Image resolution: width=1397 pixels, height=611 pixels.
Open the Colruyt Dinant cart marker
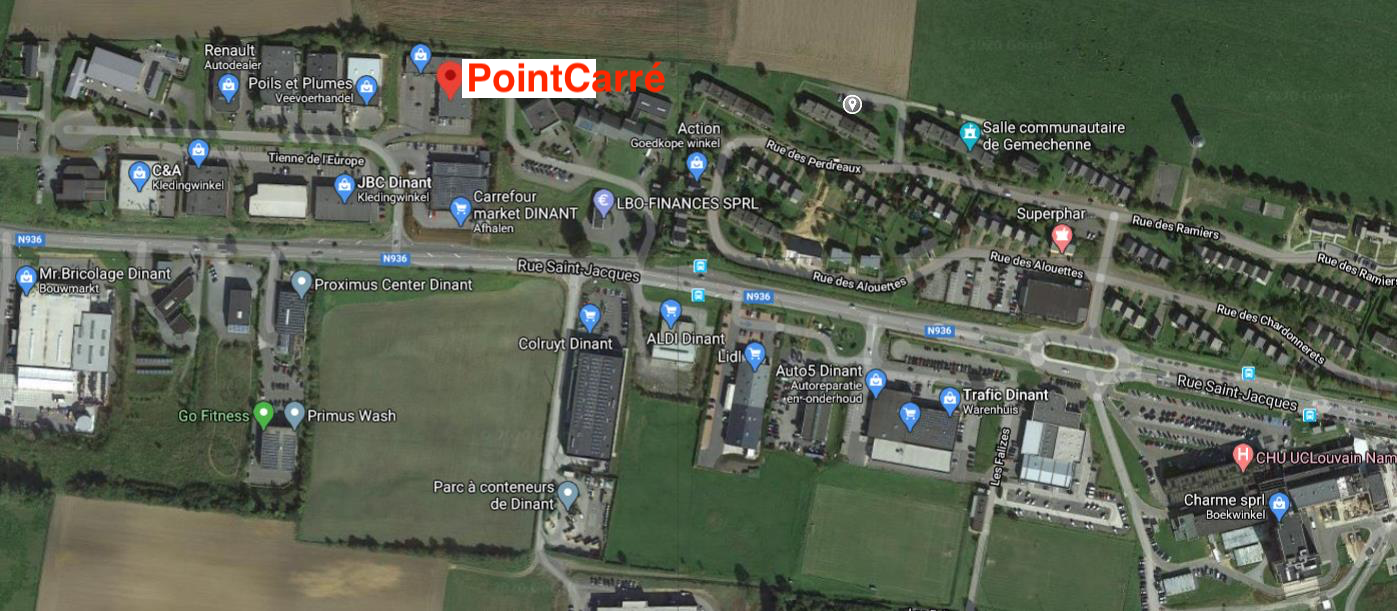coord(589,318)
